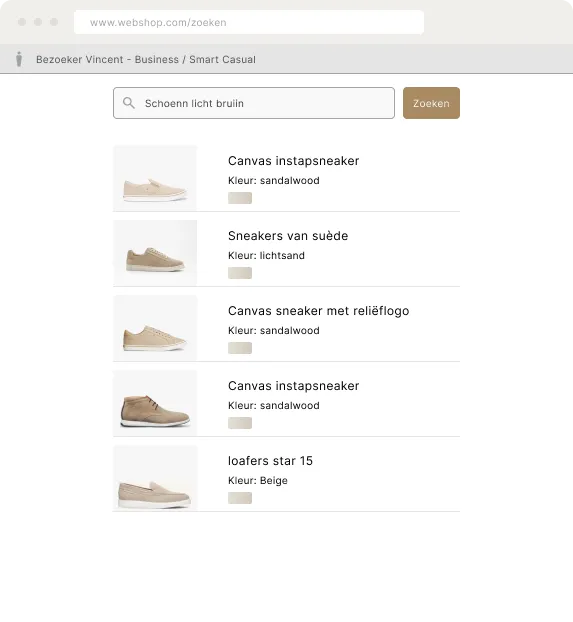Pick the Beige swatch under loafers star 15
This screenshot has height=622, width=573.
[x=240, y=498]
